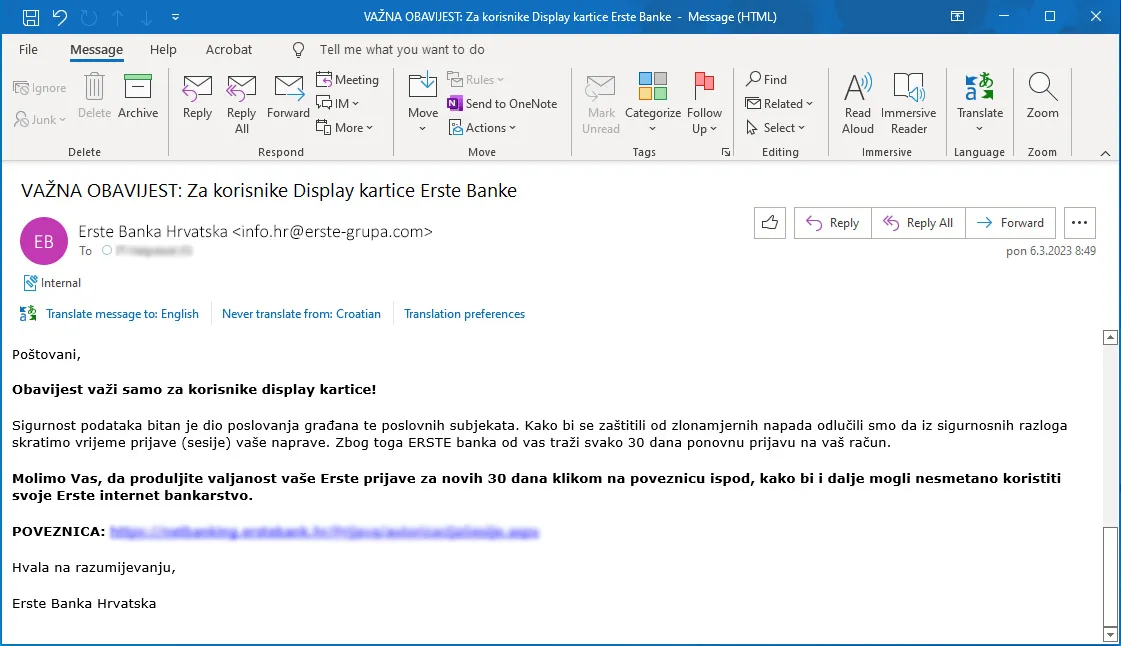Switch to the Message tab

[97, 49]
